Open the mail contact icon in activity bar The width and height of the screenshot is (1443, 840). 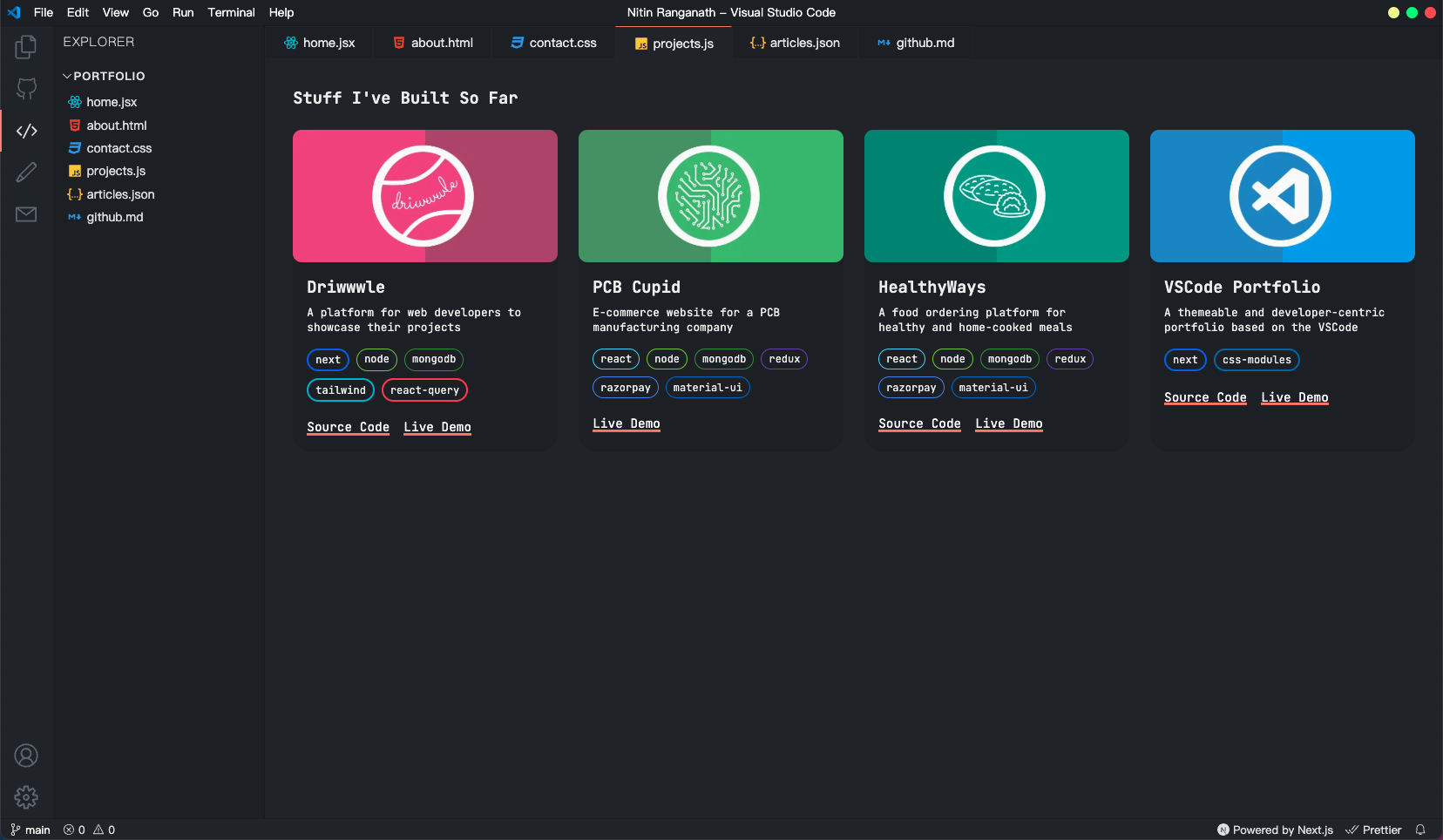pyautogui.click(x=26, y=214)
